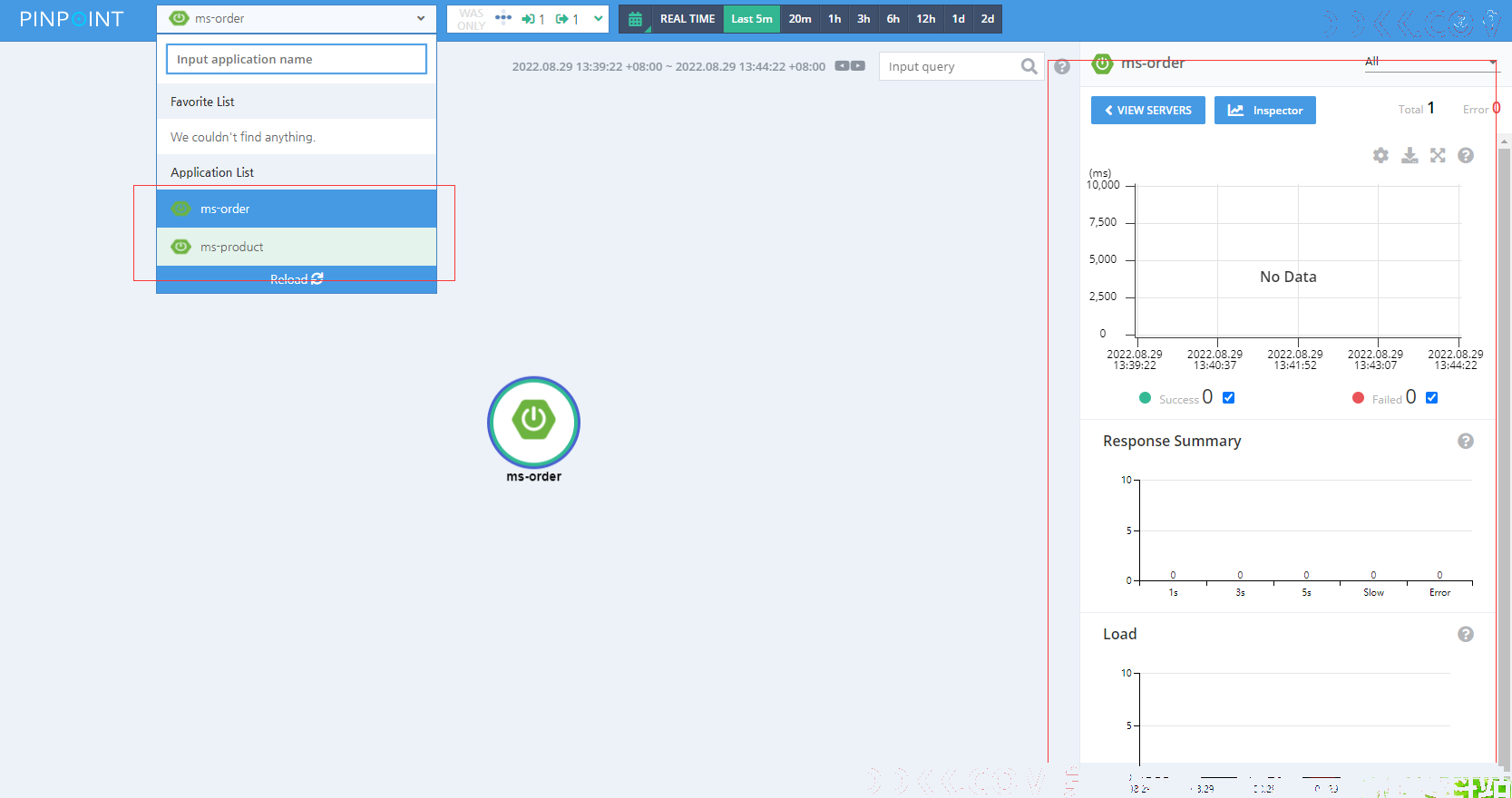
Task: Click ms-order icon in side panel header
Action: pos(1102,63)
